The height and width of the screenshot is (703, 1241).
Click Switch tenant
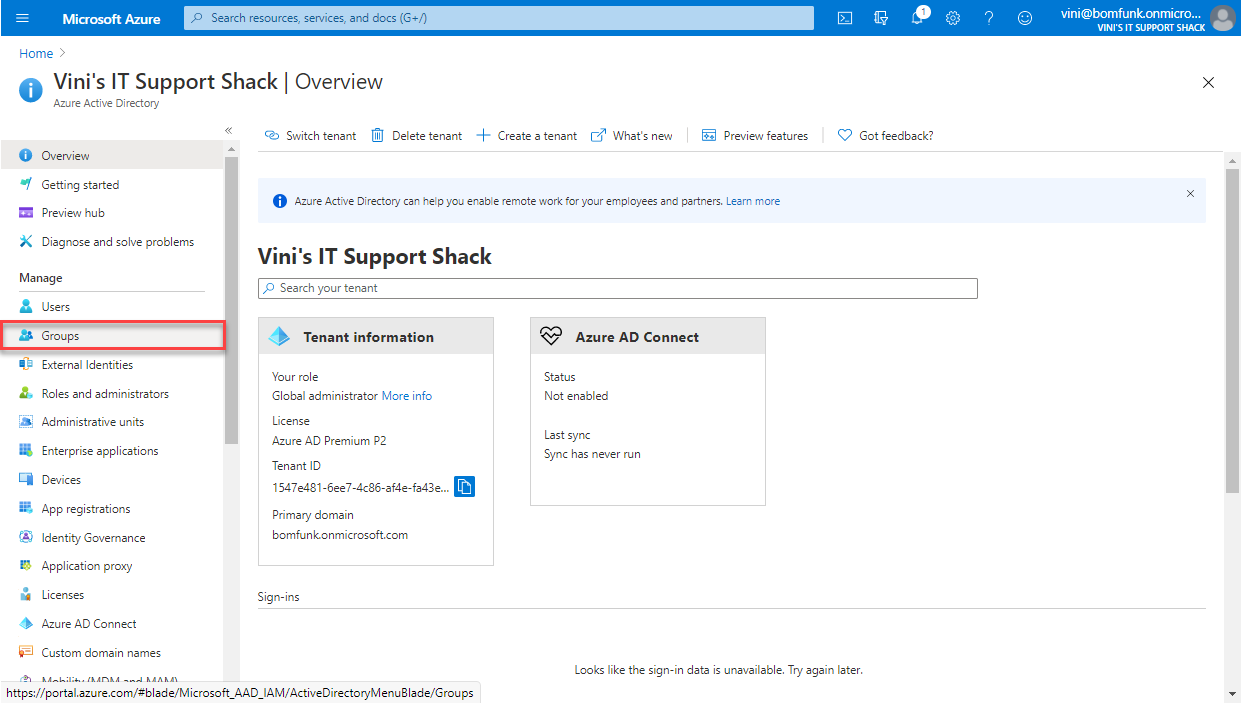coord(310,136)
